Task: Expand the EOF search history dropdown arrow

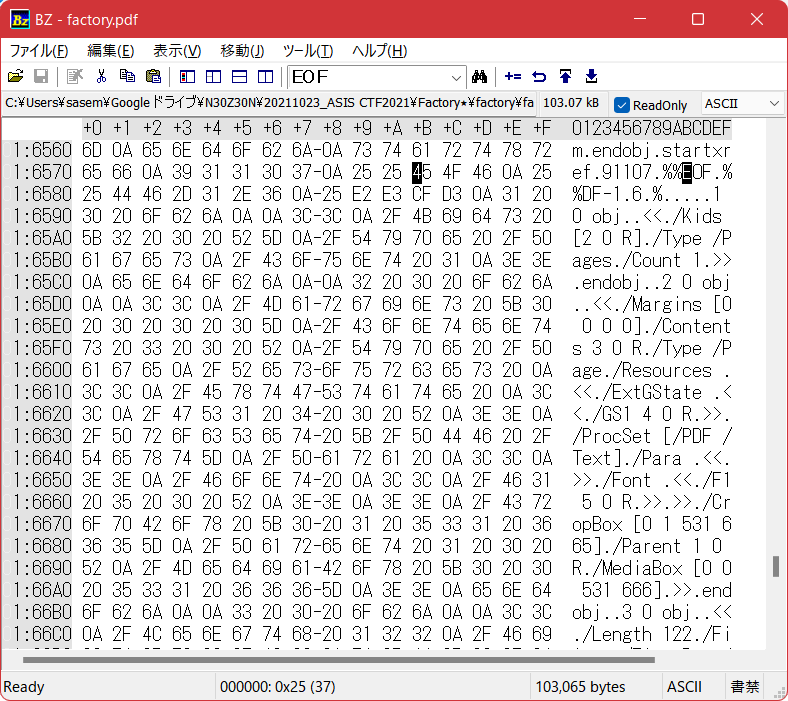Action: tap(456, 78)
